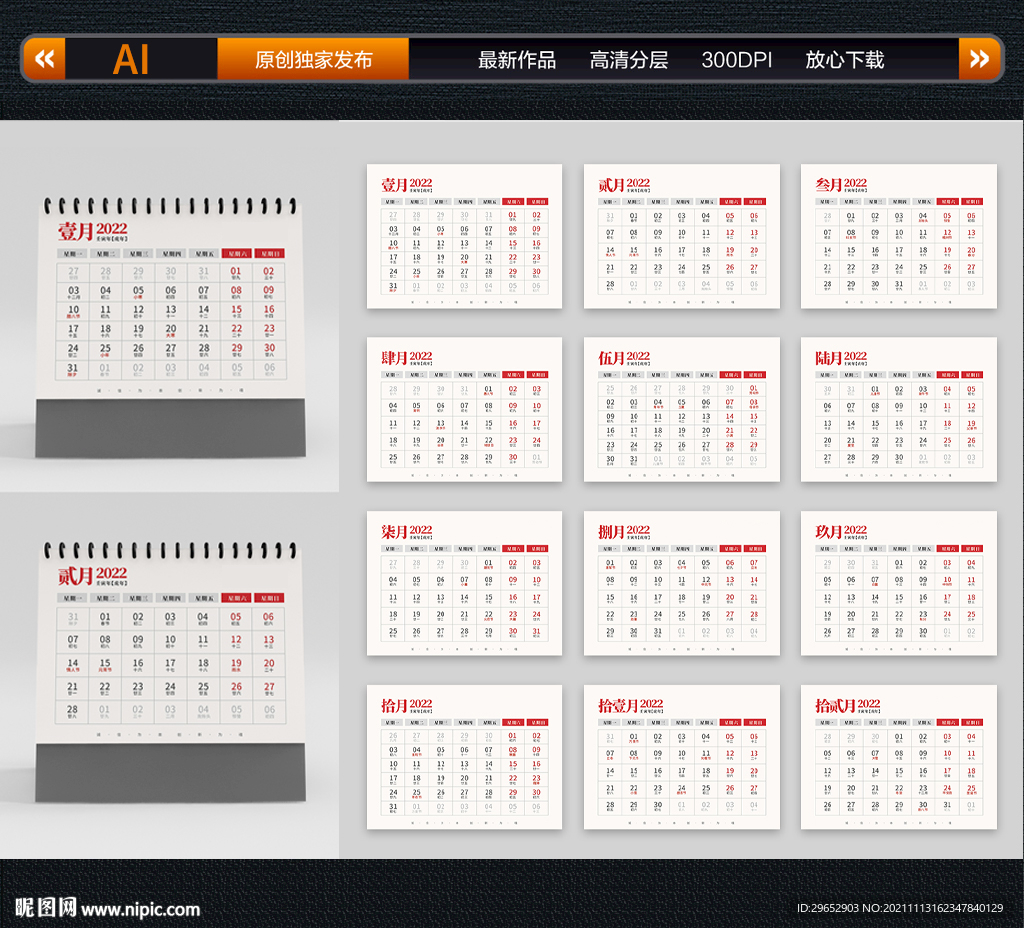
Task: Click the 贰月 2022 title on bottom mockup
Action: (x=93, y=575)
